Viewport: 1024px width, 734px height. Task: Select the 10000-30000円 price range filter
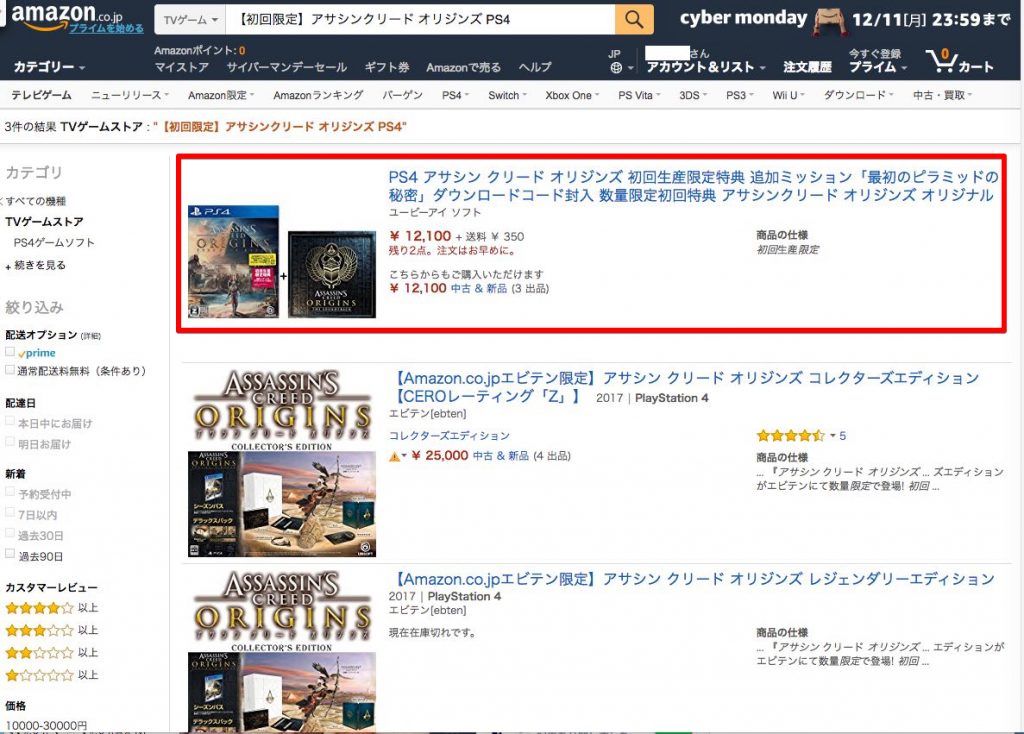tap(46, 725)
